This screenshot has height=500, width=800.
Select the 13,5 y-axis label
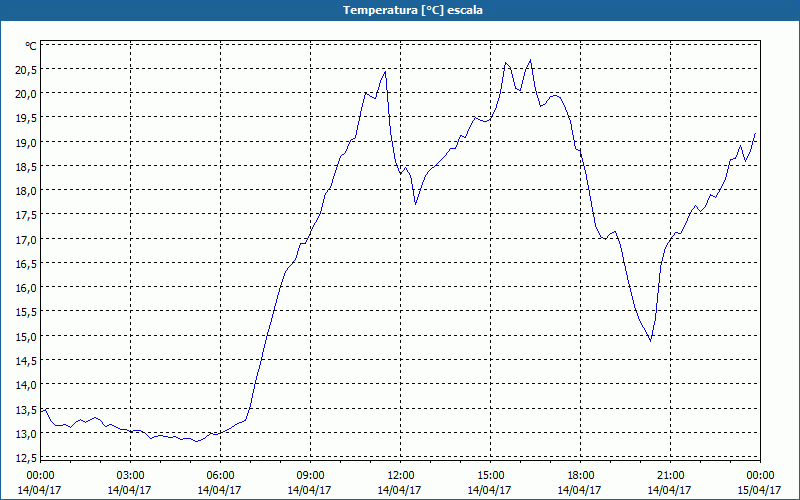[26, 410]
